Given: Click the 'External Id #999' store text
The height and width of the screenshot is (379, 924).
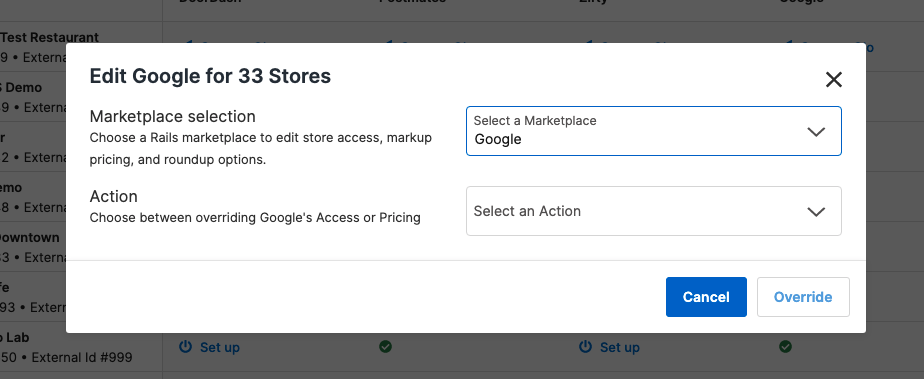Looking at the screenshot, I should pos(82,357).
